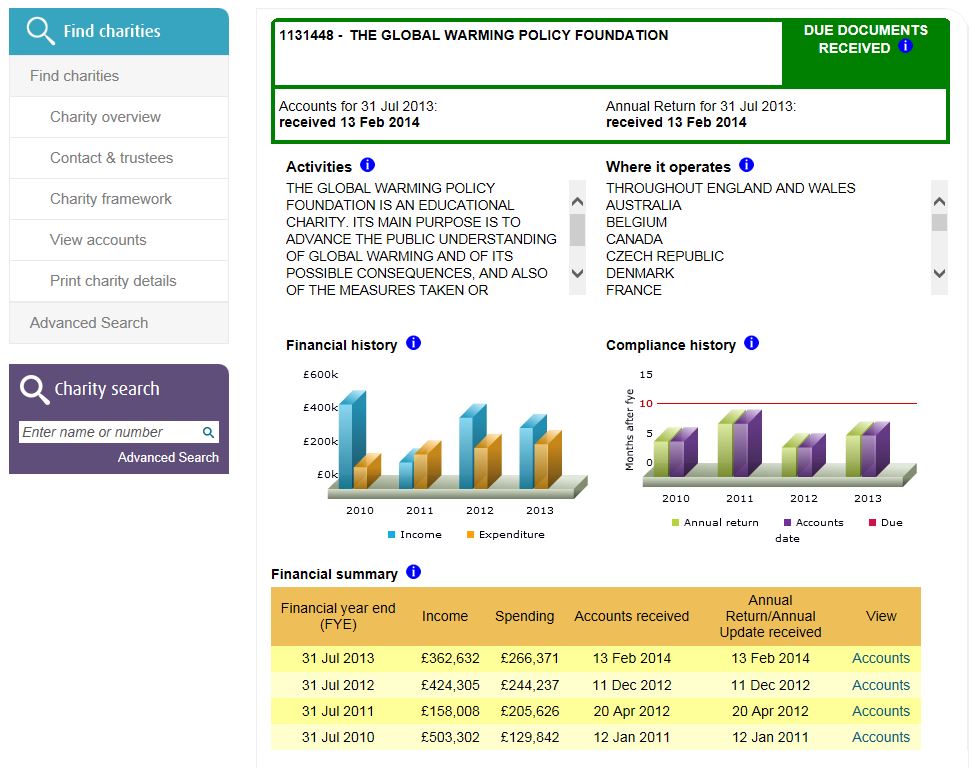Open View accounts in sidebar
Viewport: 971px width, 768px height.
click(98, 240)
